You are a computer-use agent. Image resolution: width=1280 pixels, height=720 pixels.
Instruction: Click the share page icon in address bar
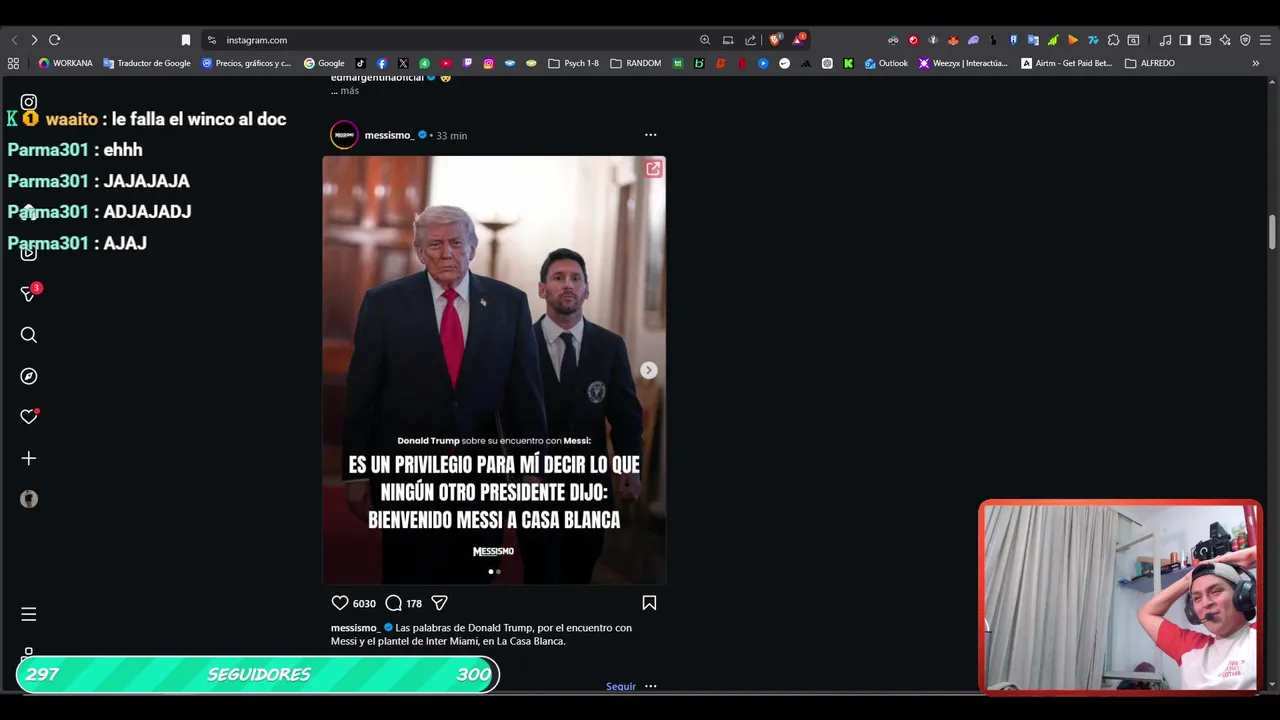point(751,40)
